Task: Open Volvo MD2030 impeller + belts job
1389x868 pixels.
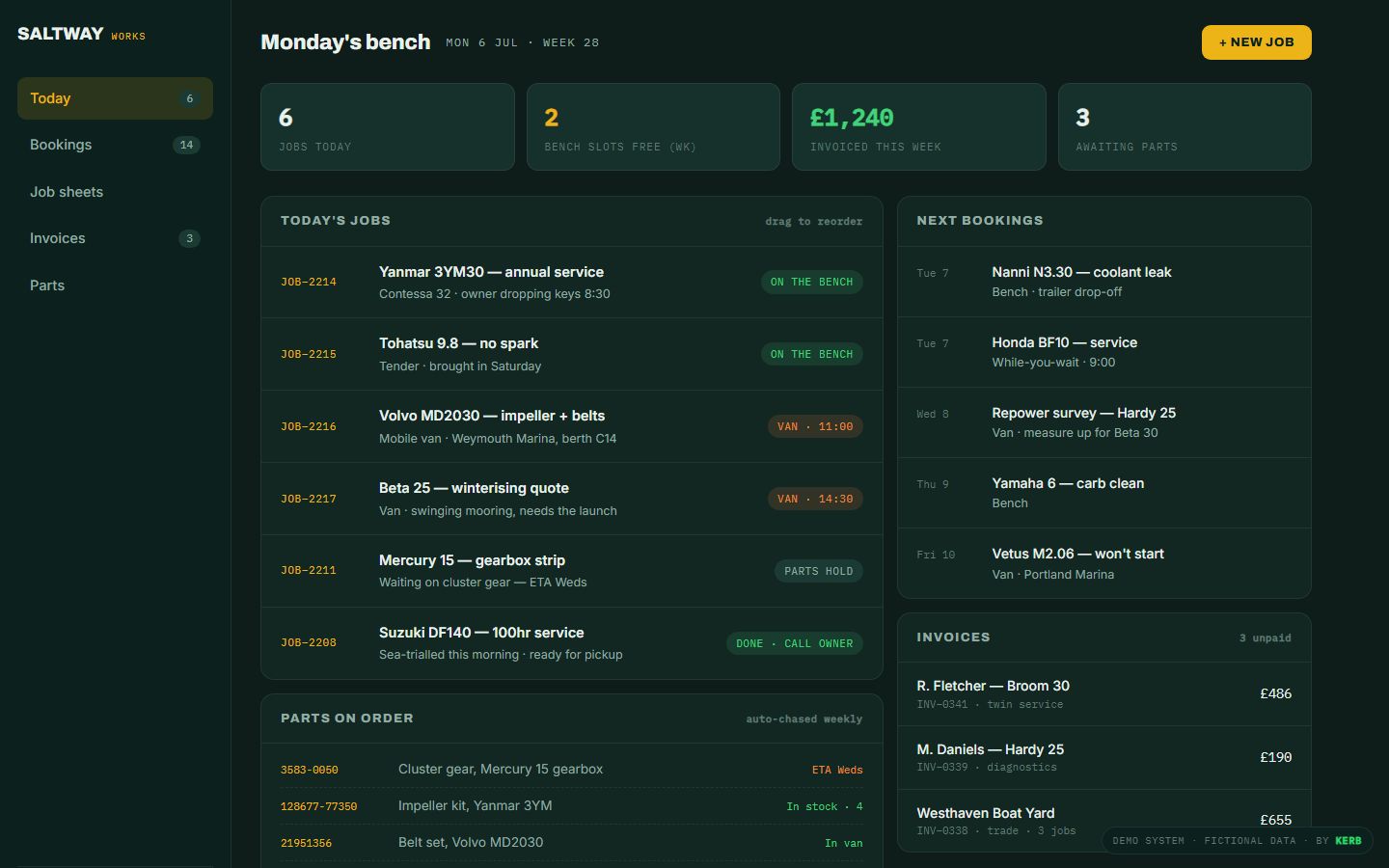Action: [x=572, y=426]
